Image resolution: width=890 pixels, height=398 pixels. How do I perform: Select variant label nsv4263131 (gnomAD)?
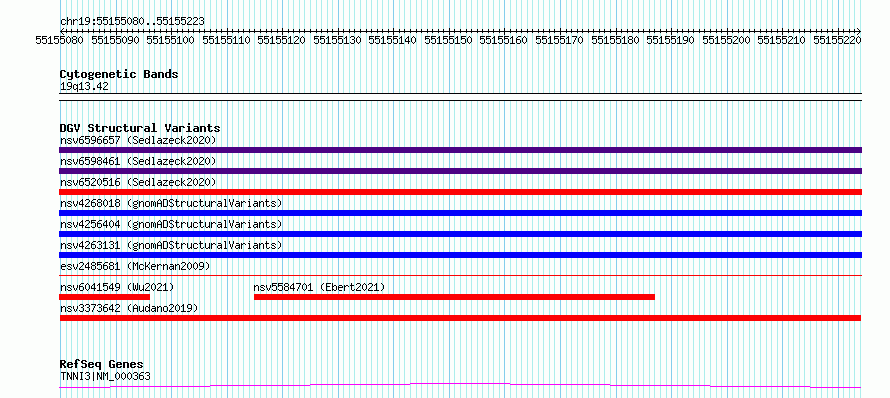[171, 245]
